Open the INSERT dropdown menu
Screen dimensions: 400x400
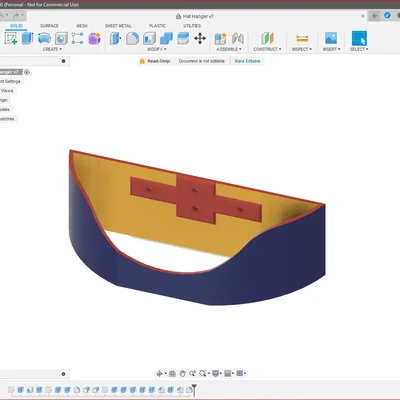[x=331, y=49]
